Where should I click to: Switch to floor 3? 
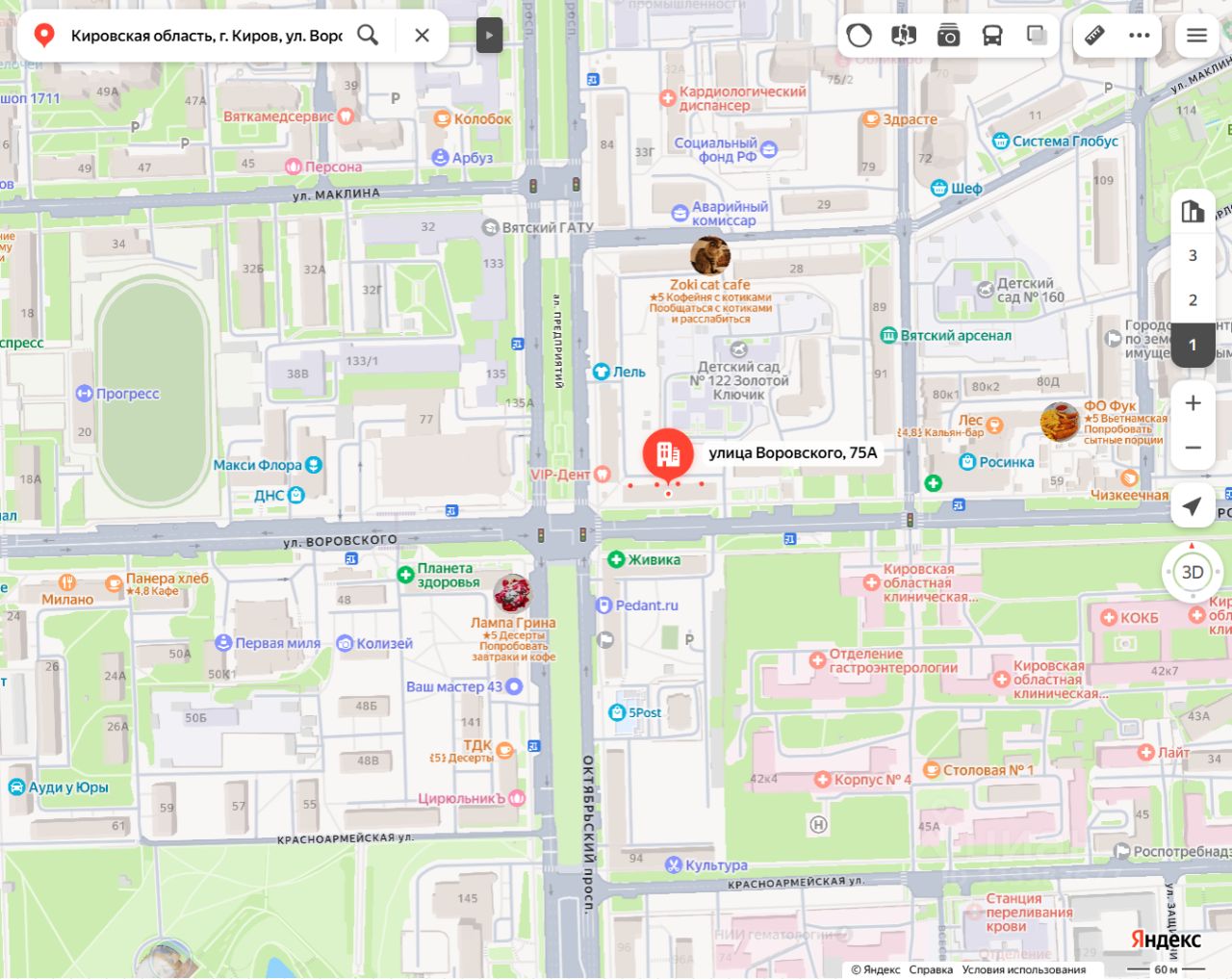[x=1193, y=255]
